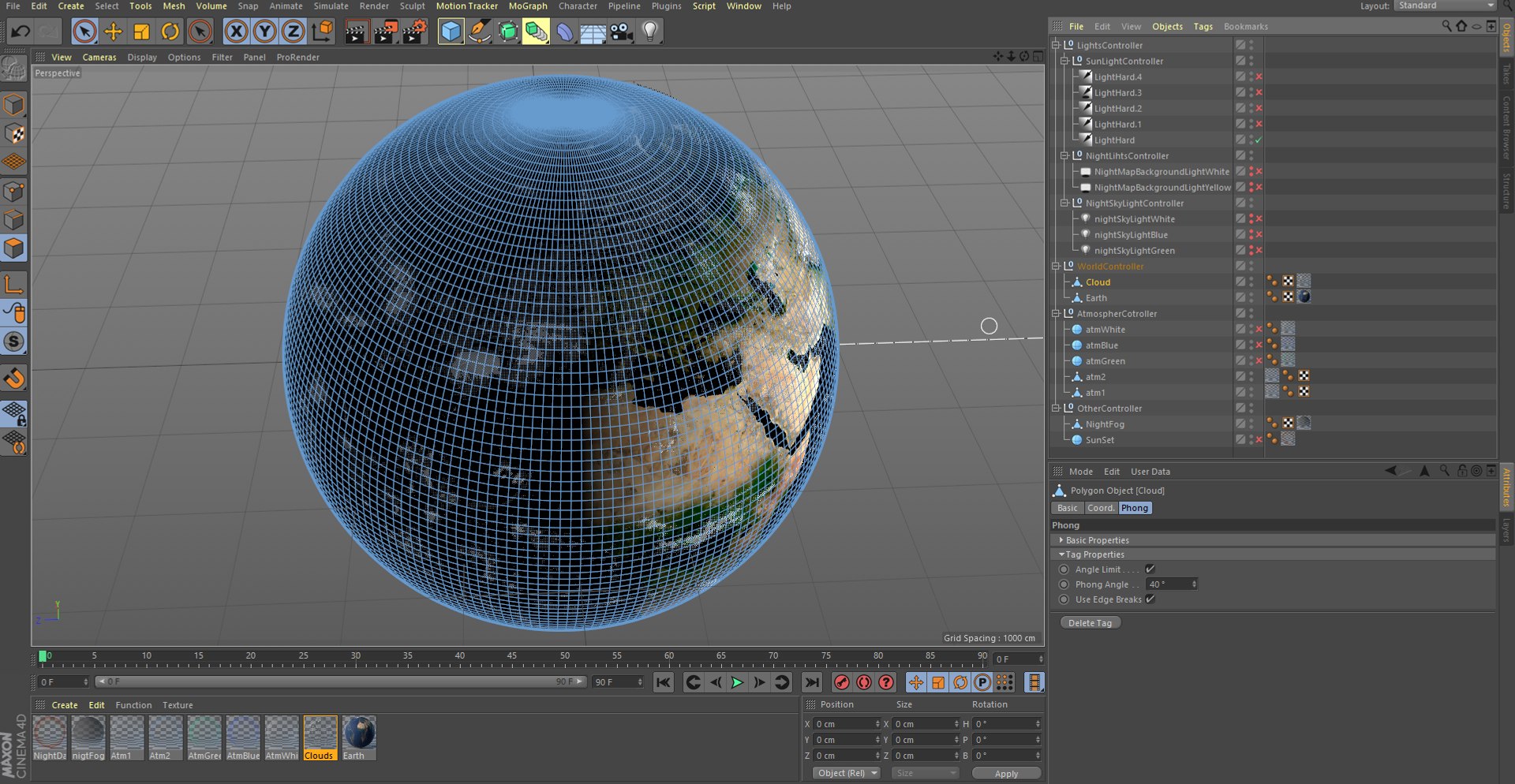Toggle Autokeying button

pyautogui.click(x=864, y=683)
